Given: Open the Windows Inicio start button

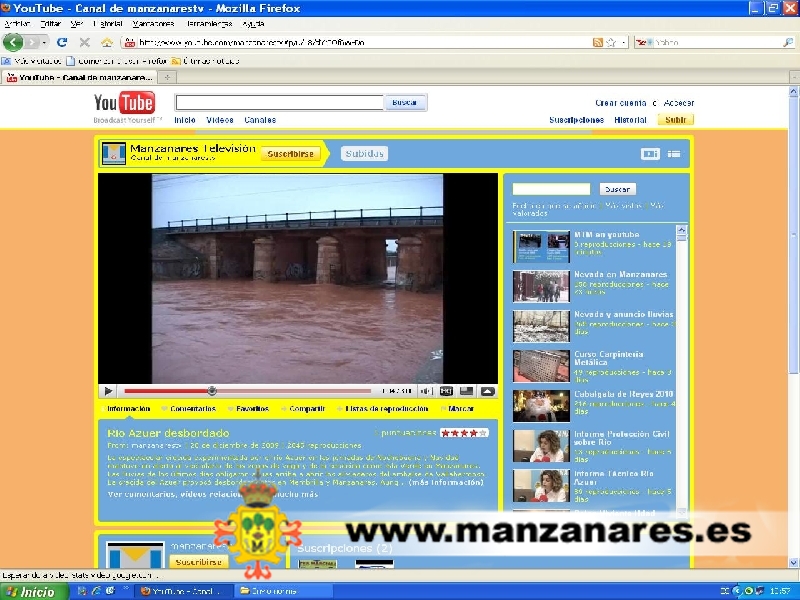Looking at the screenshot, I should tap(34, 591).
